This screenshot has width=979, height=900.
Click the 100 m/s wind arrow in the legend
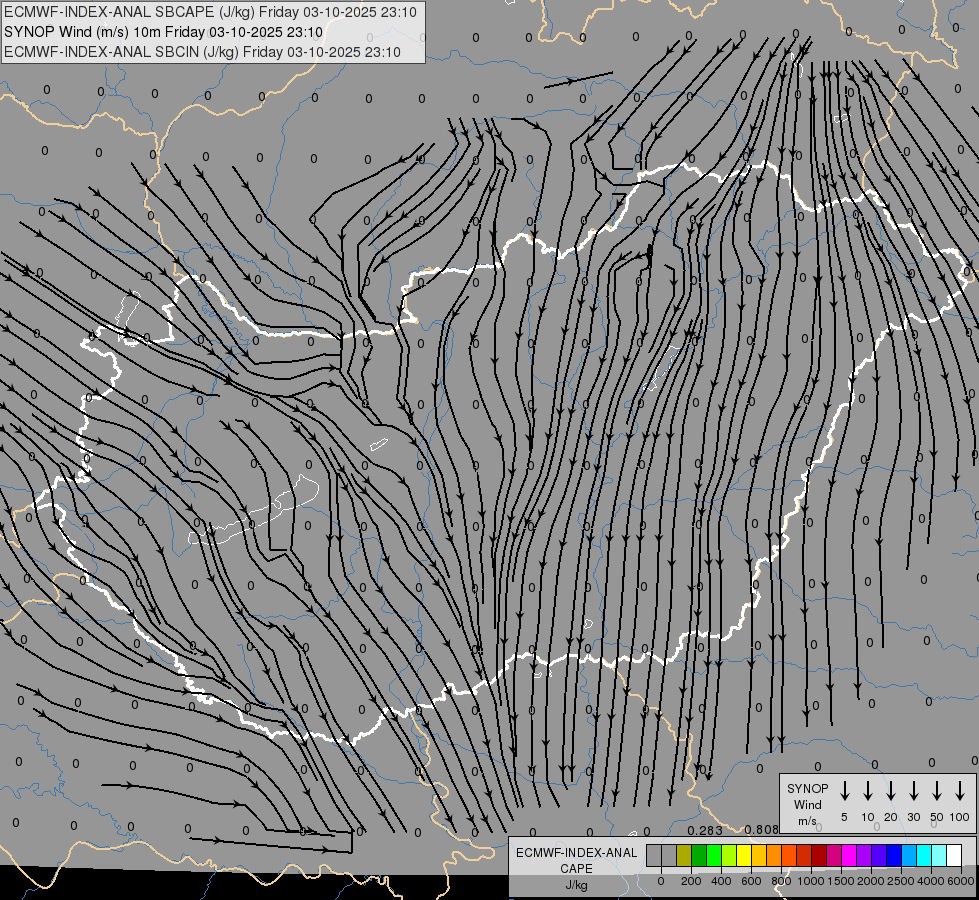pos(960,790)
